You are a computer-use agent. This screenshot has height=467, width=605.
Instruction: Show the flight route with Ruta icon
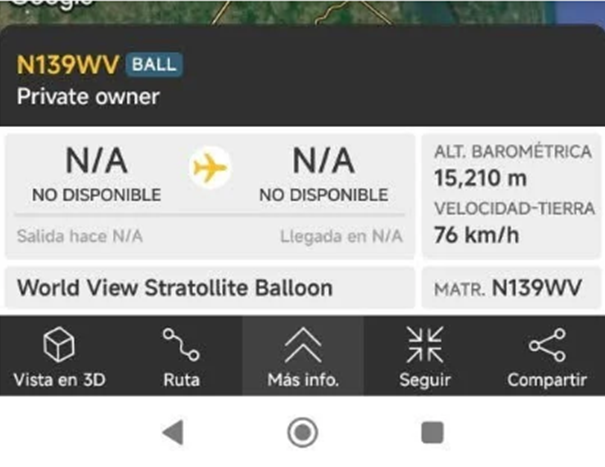181,346
